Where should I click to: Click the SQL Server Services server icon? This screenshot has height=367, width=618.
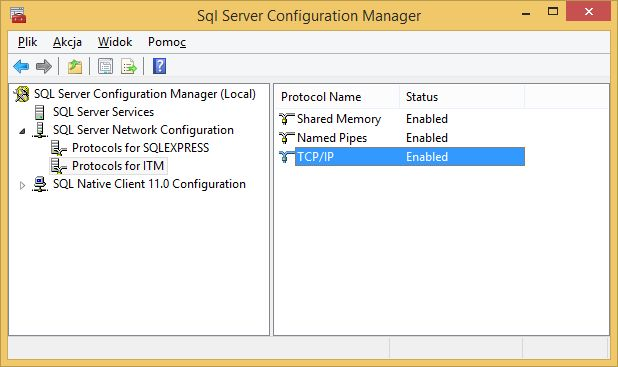tap(39, 112)
